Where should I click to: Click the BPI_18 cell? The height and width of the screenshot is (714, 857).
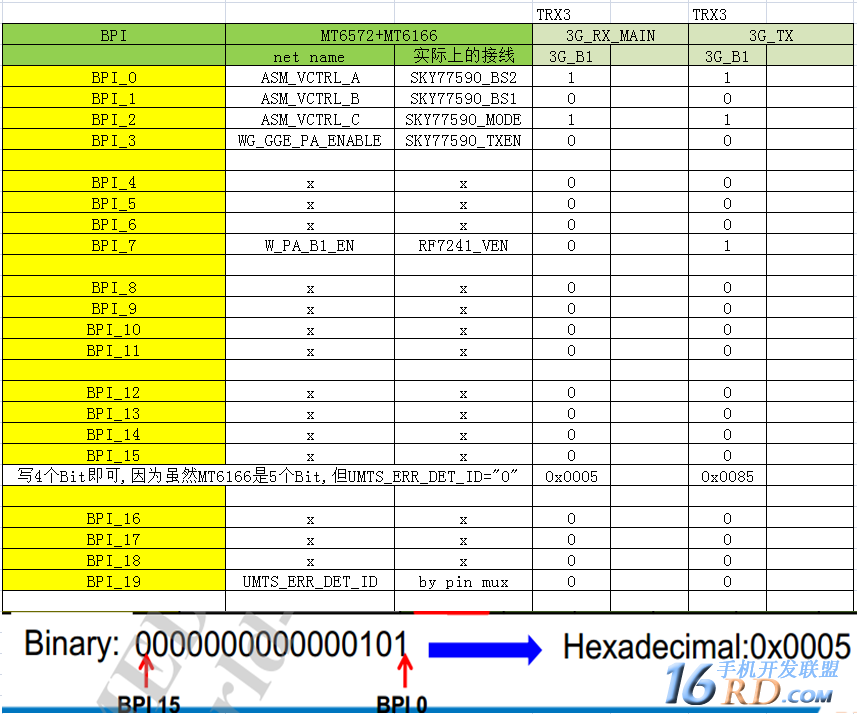tap(114, 560)
